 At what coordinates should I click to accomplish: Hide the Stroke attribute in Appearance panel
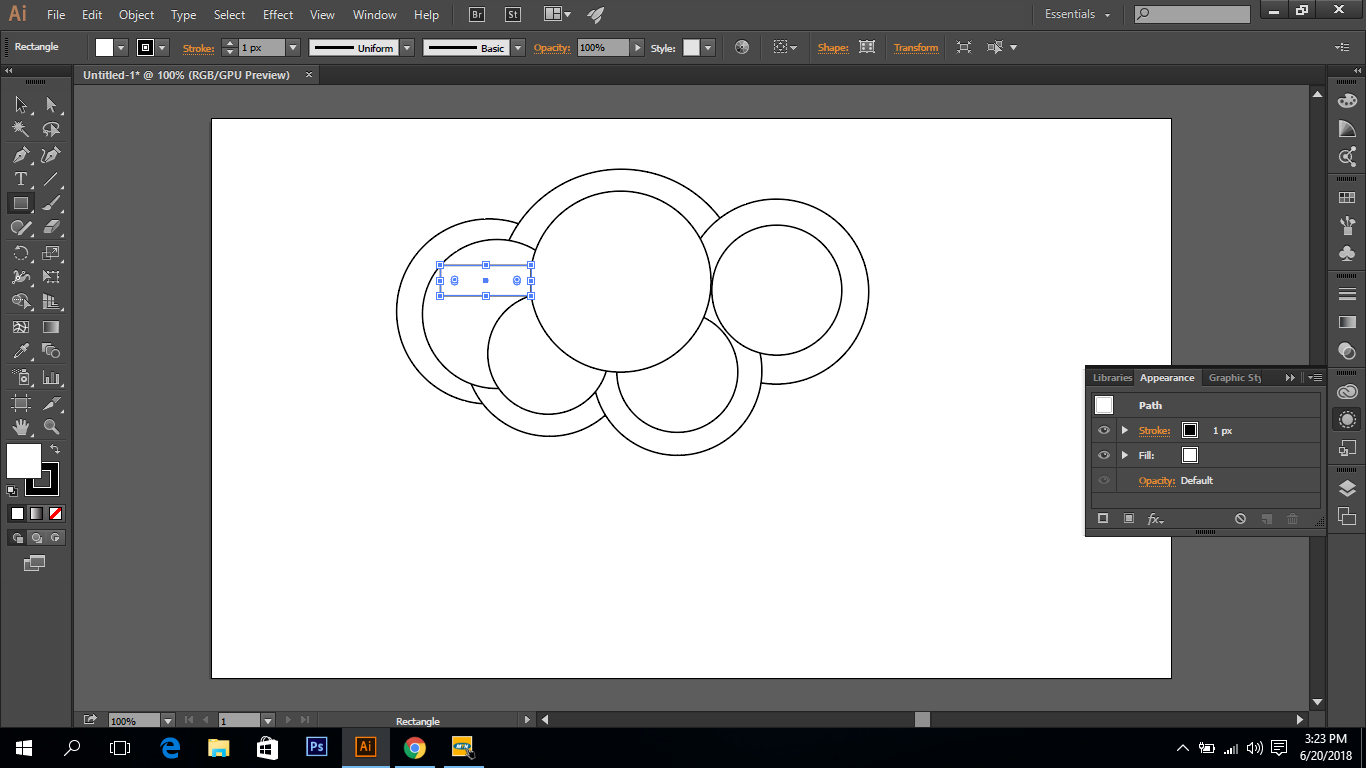pyautogui.click(x=1104, y=430)
